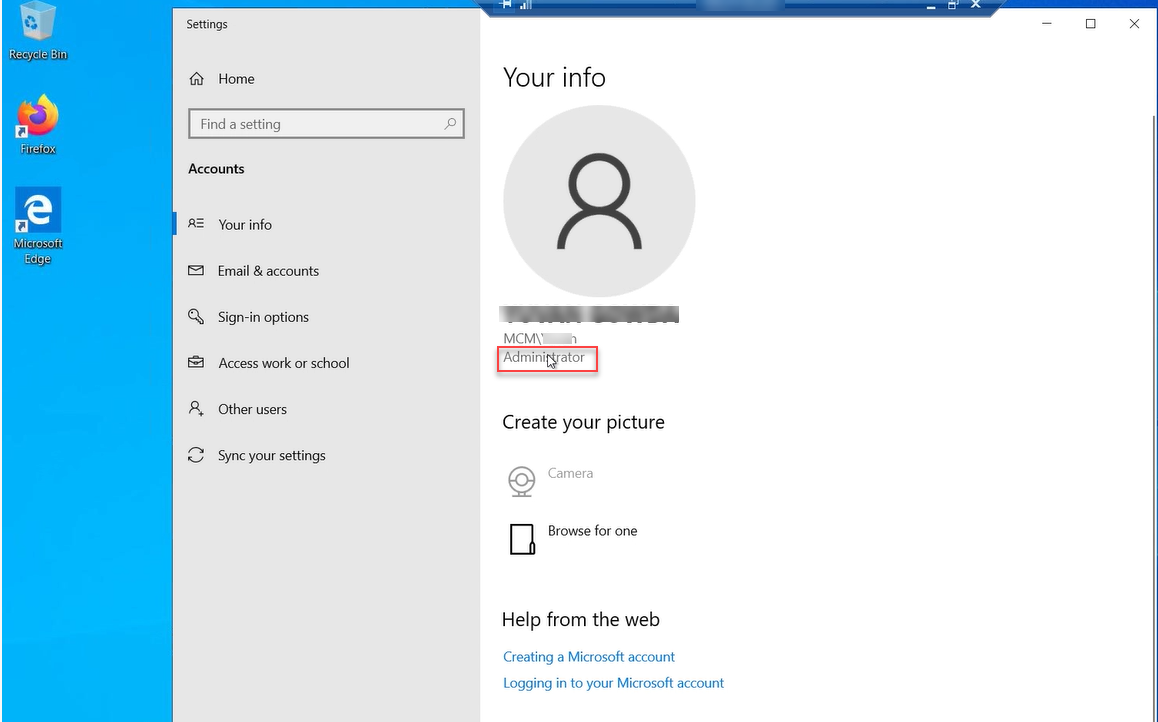Minimize the Settings window
This screenshot has width=1158, height=722.
(x=1046, y=24)
